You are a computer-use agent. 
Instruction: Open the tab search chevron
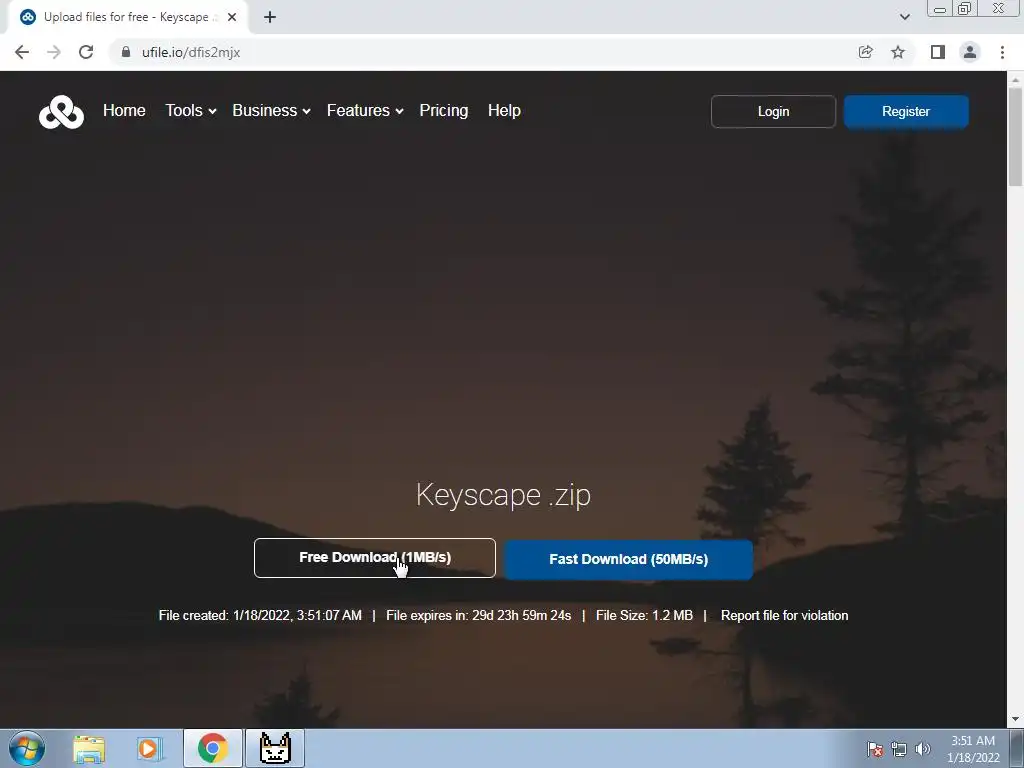[904, 17]
